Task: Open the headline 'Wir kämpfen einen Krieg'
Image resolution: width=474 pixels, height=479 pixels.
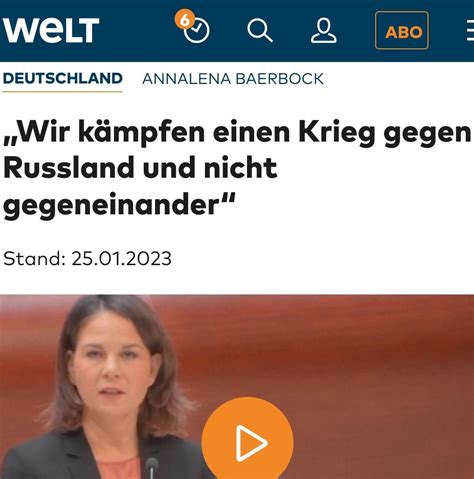Action: click(x=237, y=169)
